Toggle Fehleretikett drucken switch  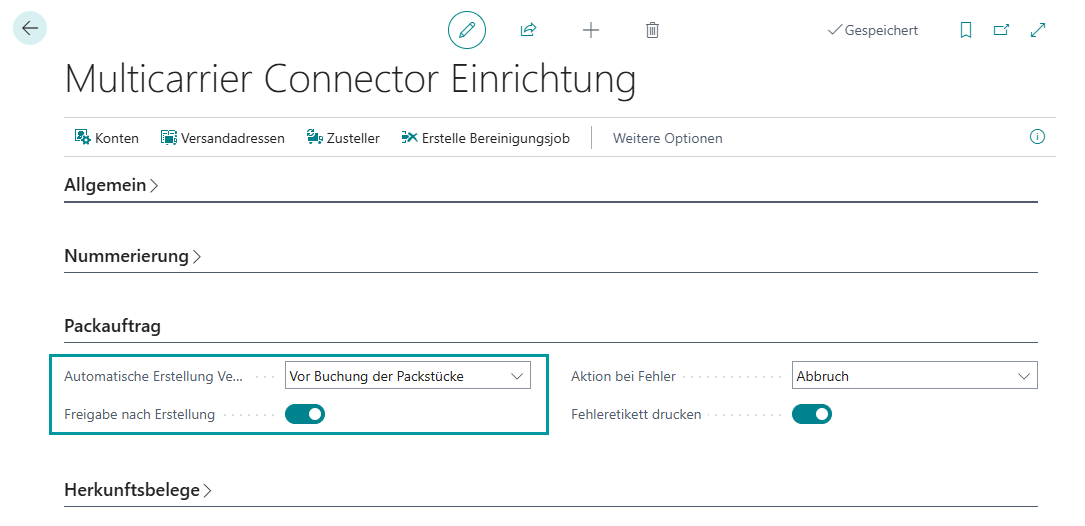coord(812,414)
